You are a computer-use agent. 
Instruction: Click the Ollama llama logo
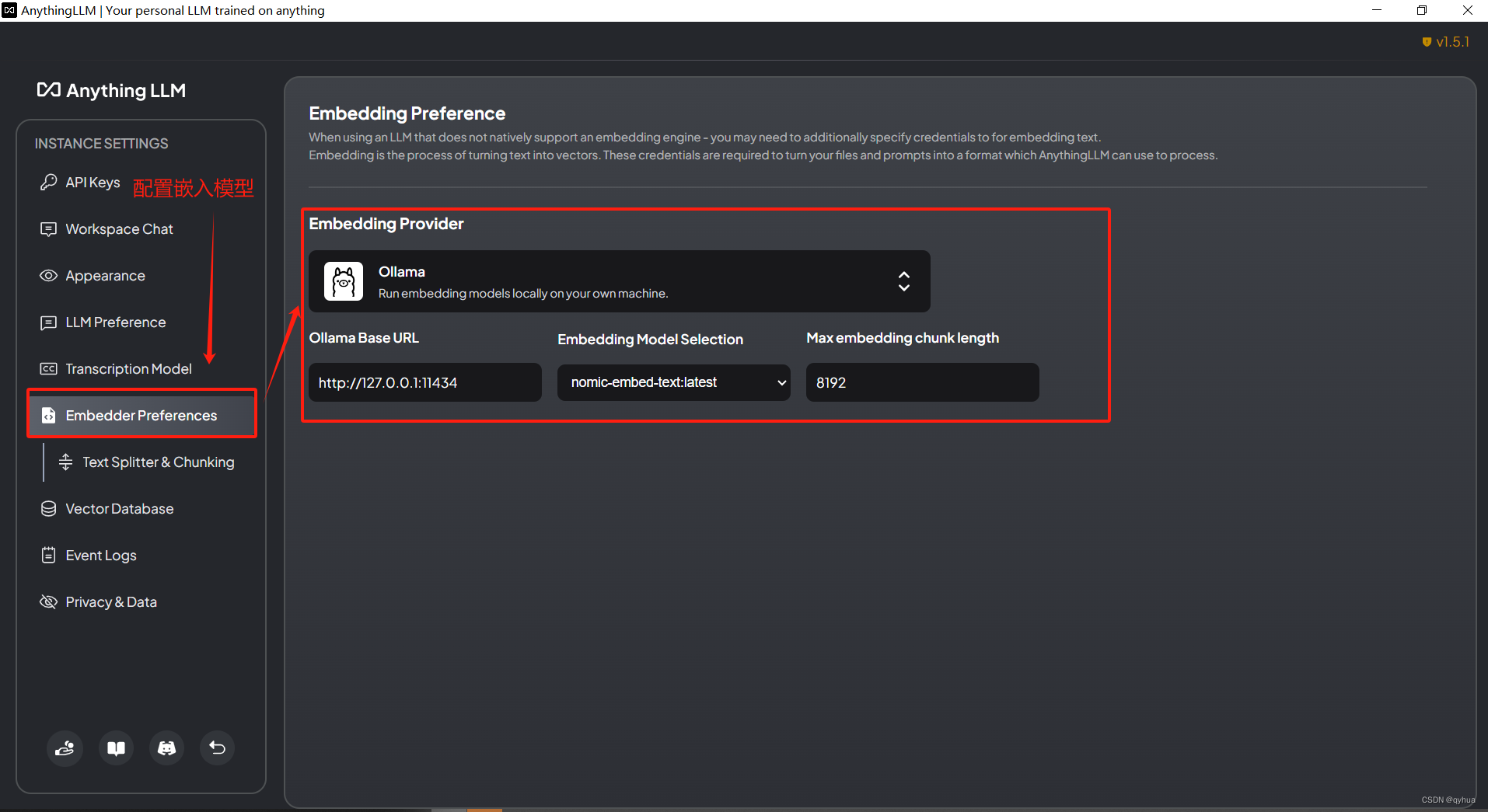tap(344, 281)
